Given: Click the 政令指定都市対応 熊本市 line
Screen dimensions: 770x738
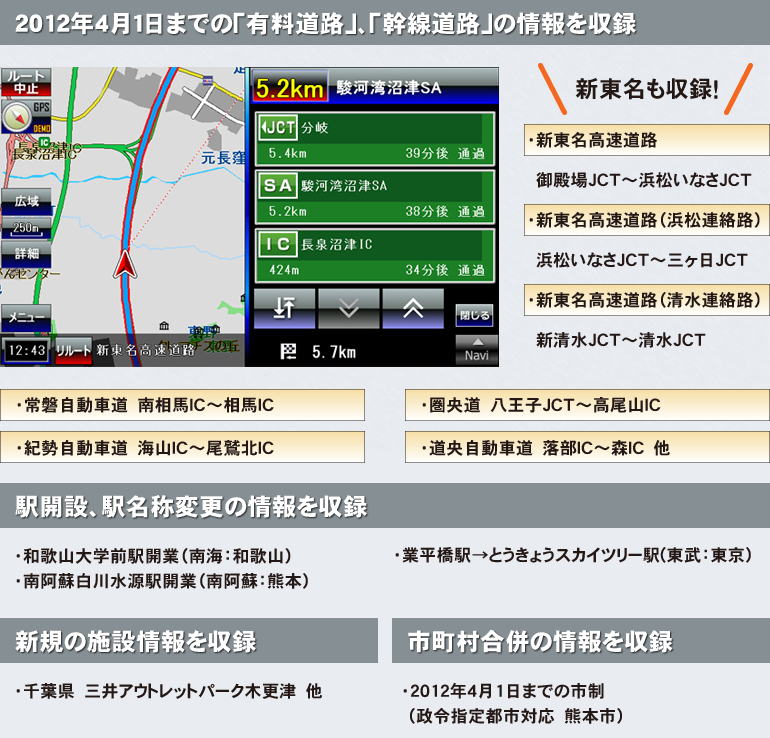Looking at the screenshot, I should 516,716.
